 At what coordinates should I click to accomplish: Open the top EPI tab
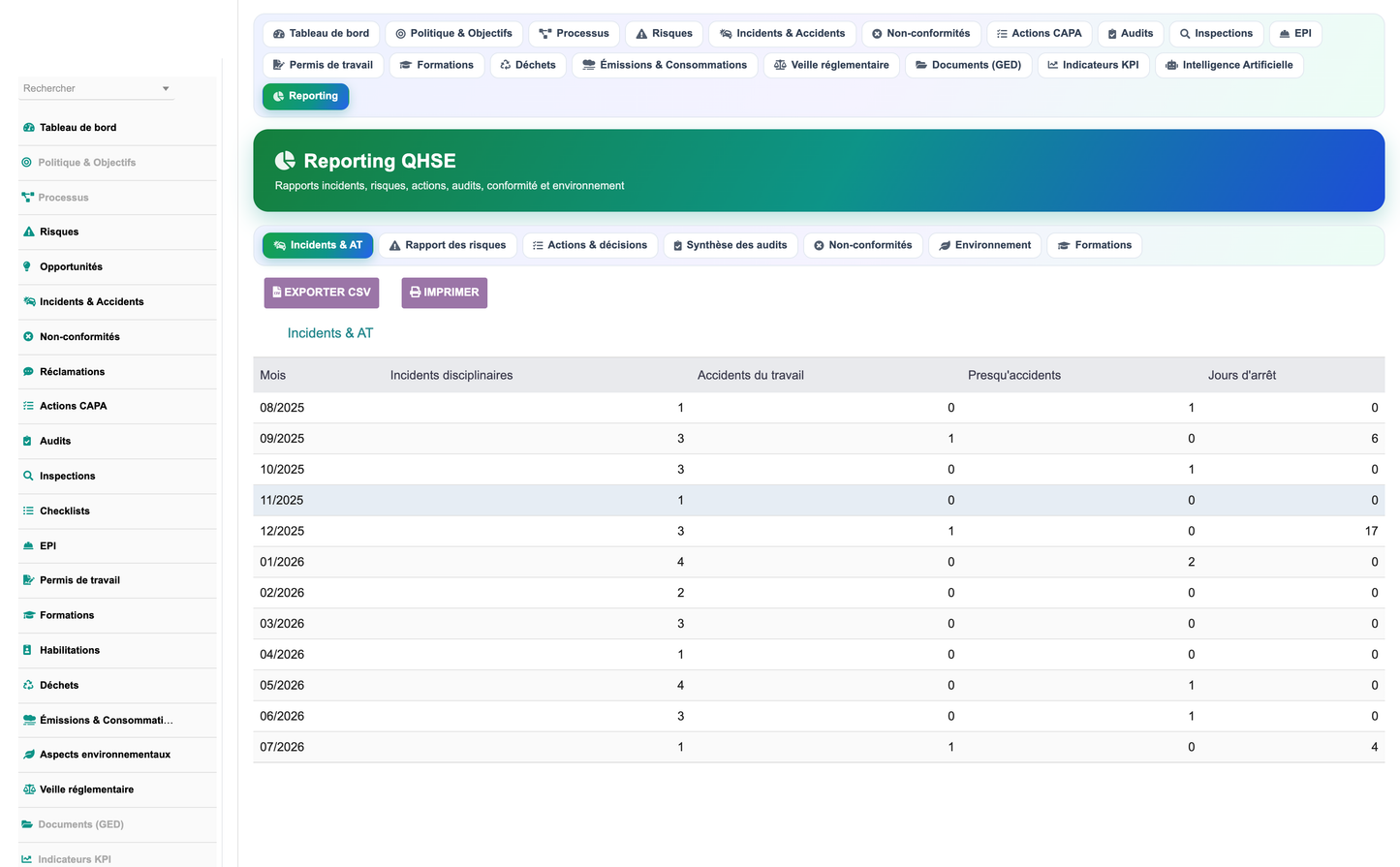coord(1294,34)
